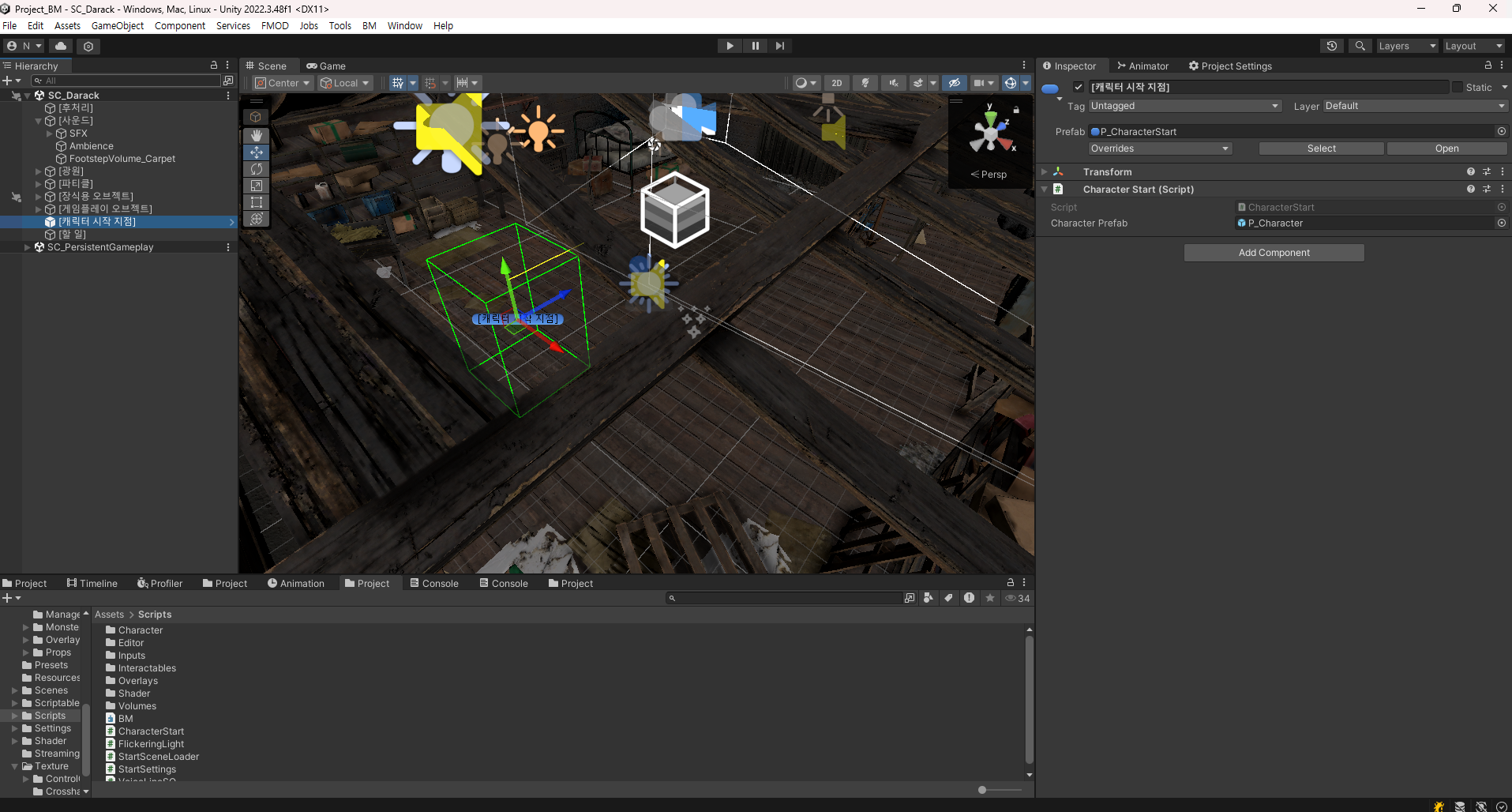Select Ambience object in Hierarchy
The image size is (1512, 812).
[91, 146]
